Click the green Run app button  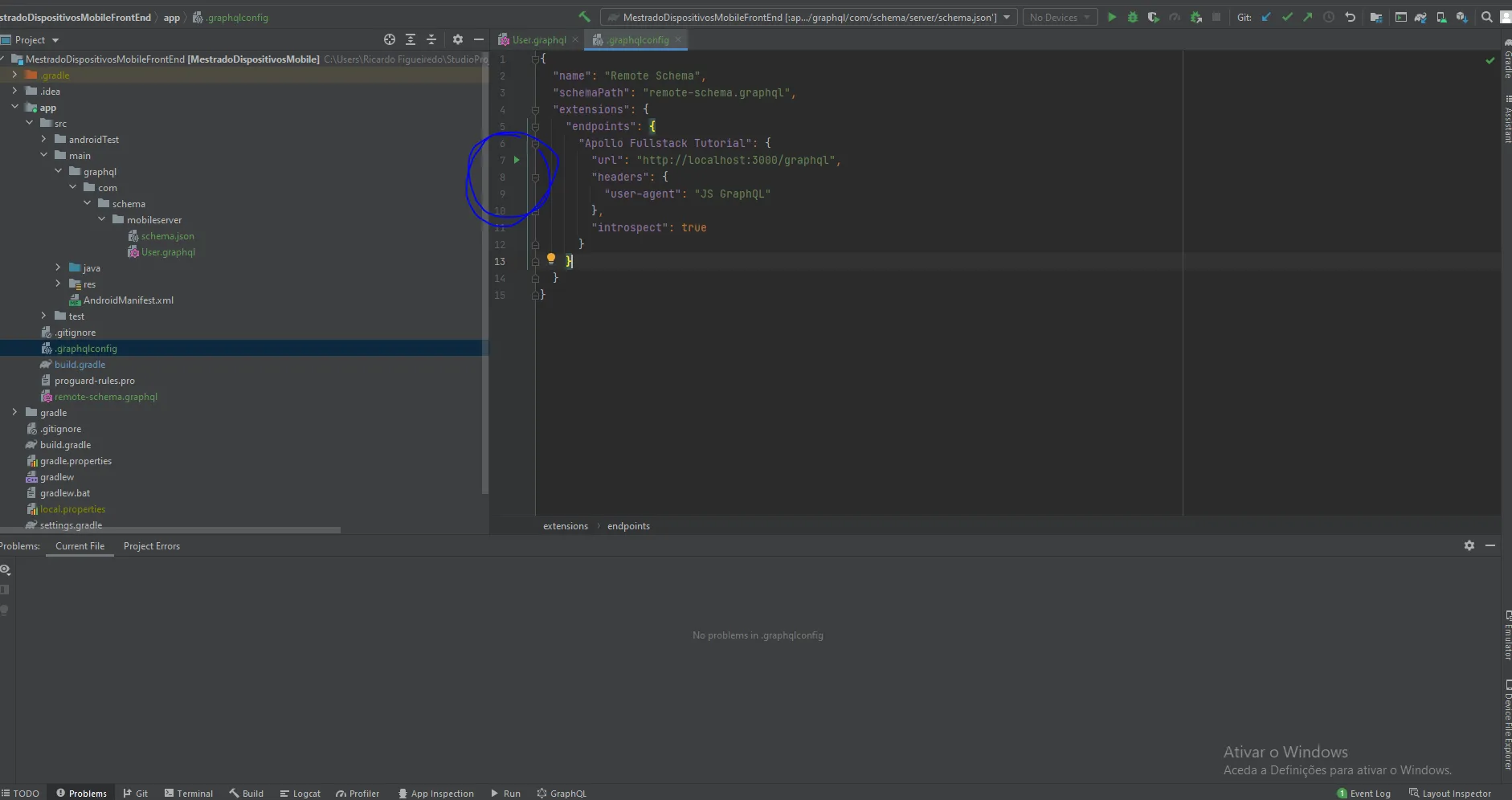1112,17
